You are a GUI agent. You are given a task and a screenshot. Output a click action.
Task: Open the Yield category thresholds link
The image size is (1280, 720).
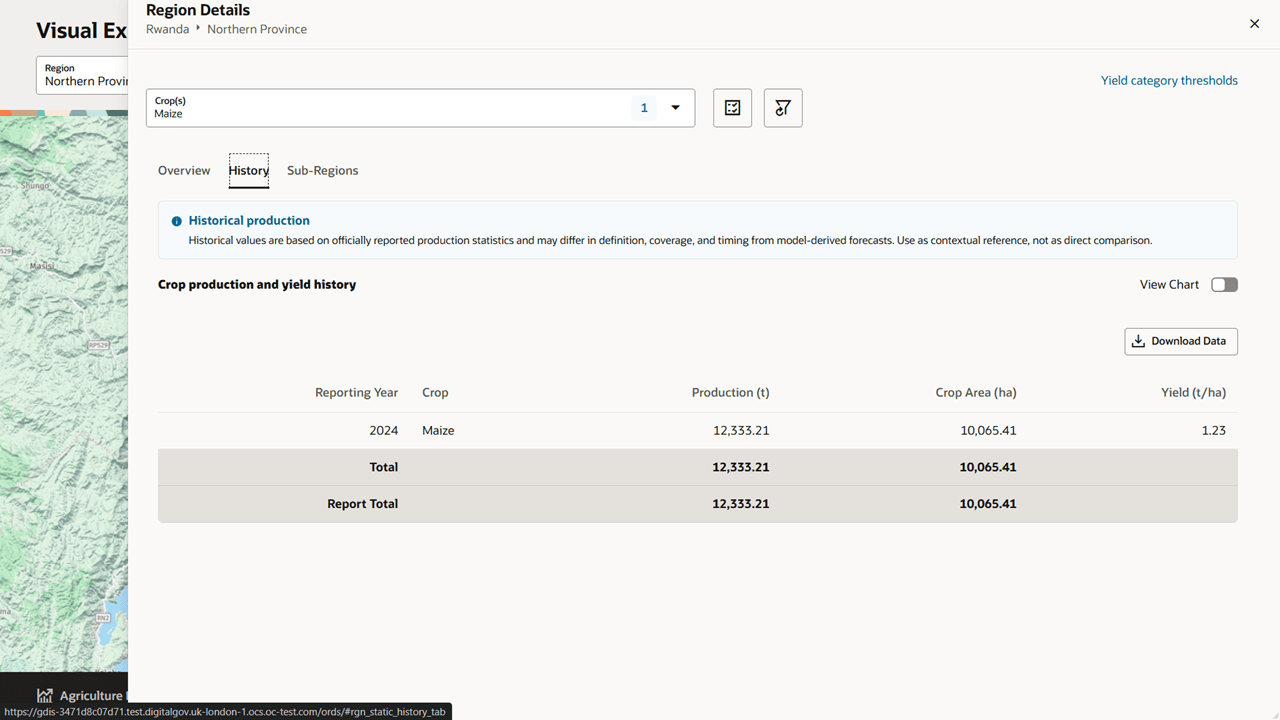pyautogui.click(x=1169, y=80)
